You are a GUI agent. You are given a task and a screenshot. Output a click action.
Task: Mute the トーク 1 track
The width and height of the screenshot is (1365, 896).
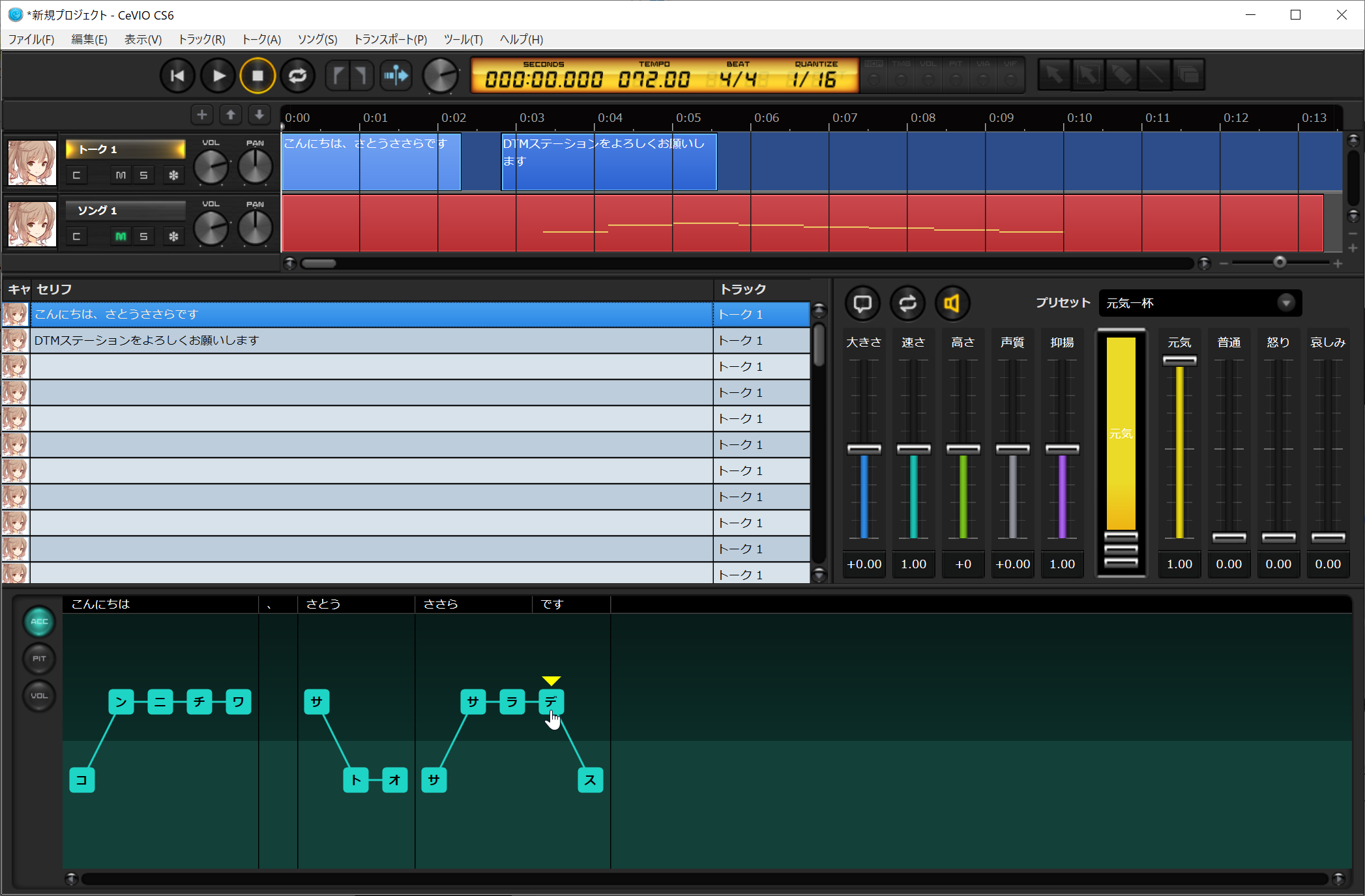click(x=121, y=175)
